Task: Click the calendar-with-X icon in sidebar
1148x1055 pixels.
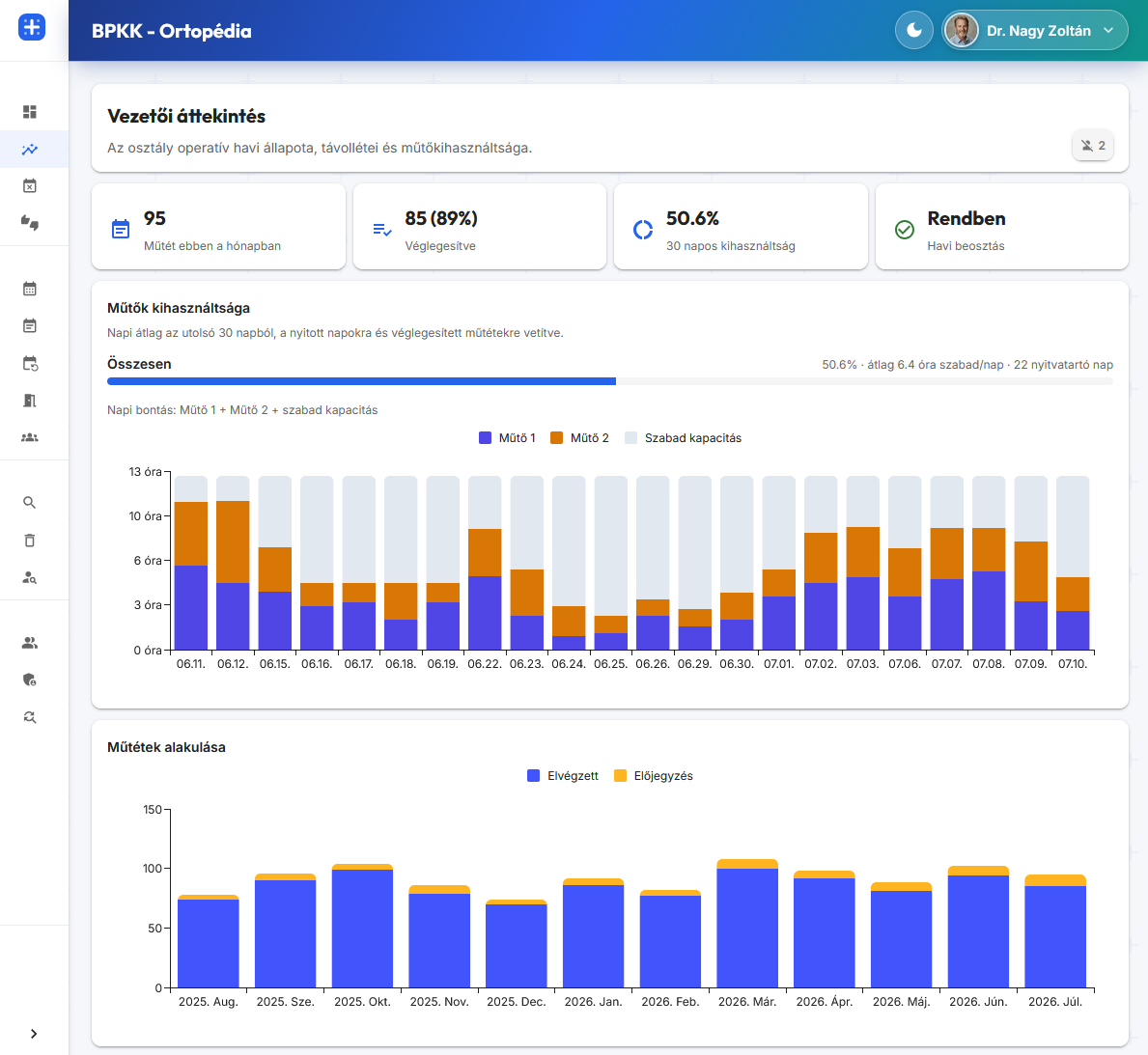Action: pos(29,186)
